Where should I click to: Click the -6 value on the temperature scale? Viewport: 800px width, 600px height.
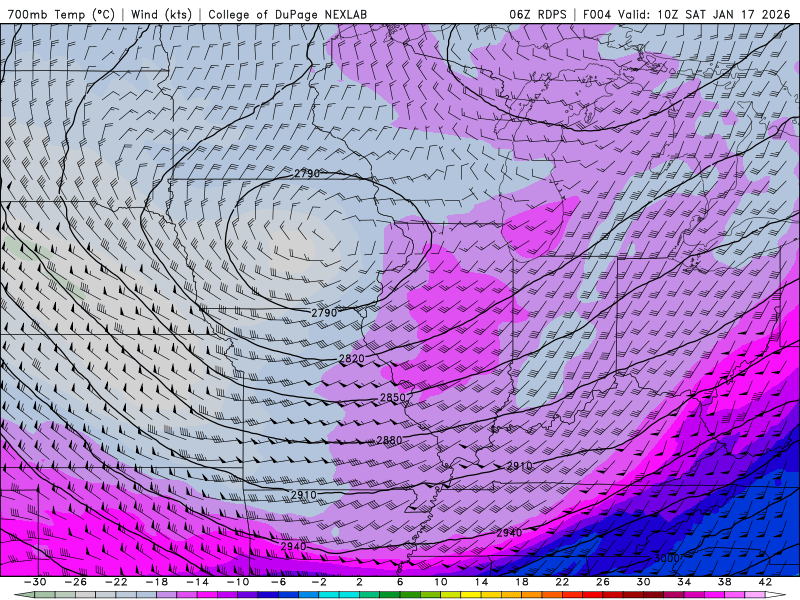point(279,582)
